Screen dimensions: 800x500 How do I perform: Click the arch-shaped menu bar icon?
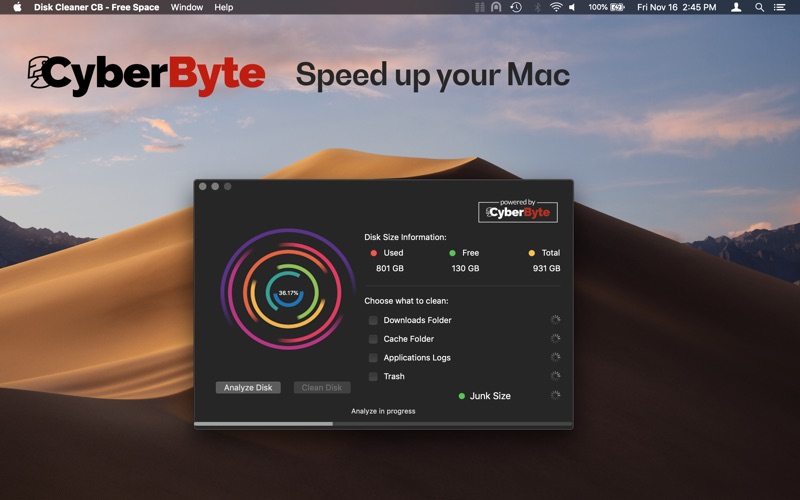click(496, 7)
